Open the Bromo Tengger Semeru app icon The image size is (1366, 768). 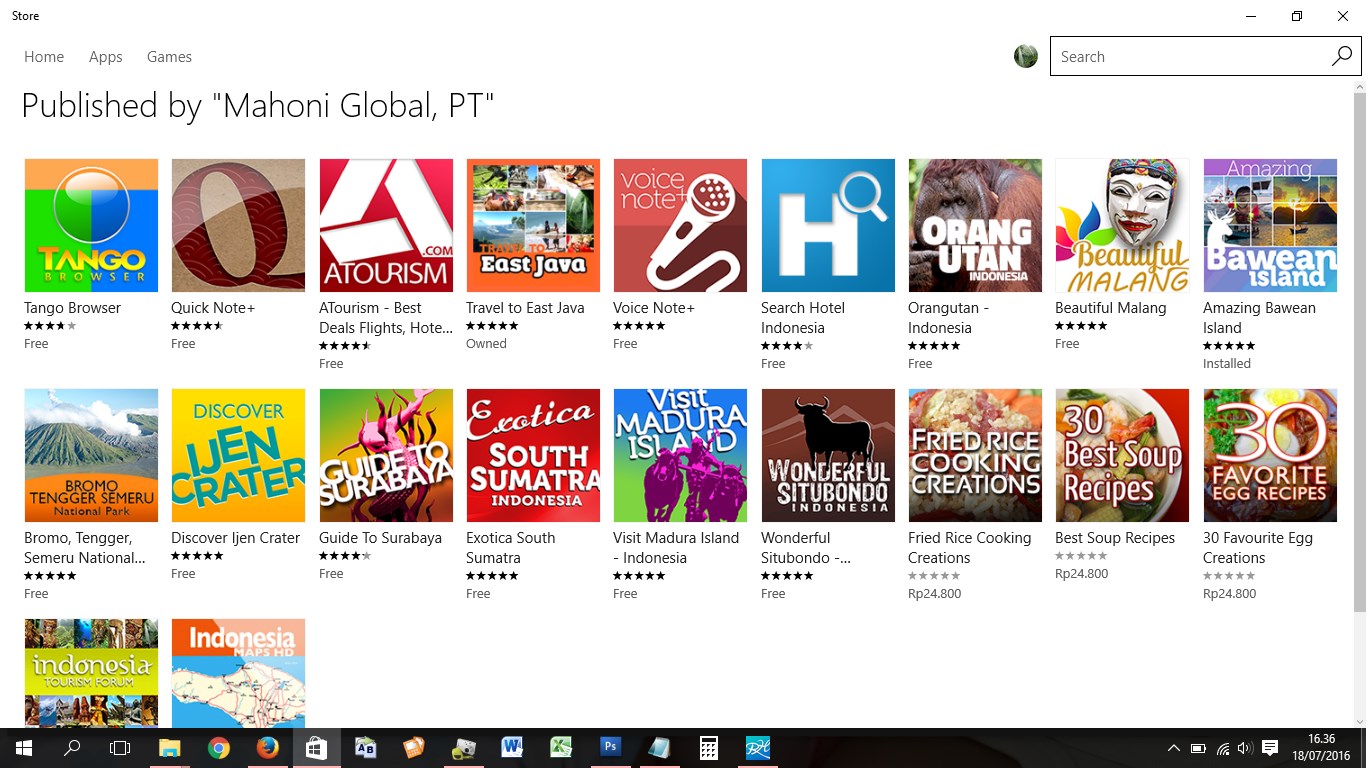click(x=91, y=455)
